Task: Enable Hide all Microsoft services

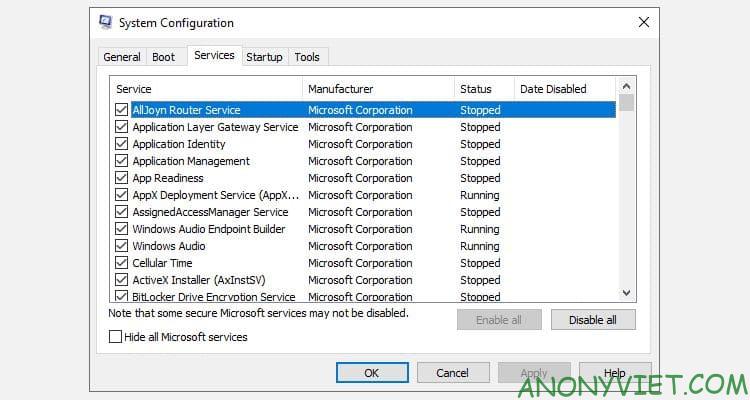Action: pyautogui.click(x=115, y=337)
